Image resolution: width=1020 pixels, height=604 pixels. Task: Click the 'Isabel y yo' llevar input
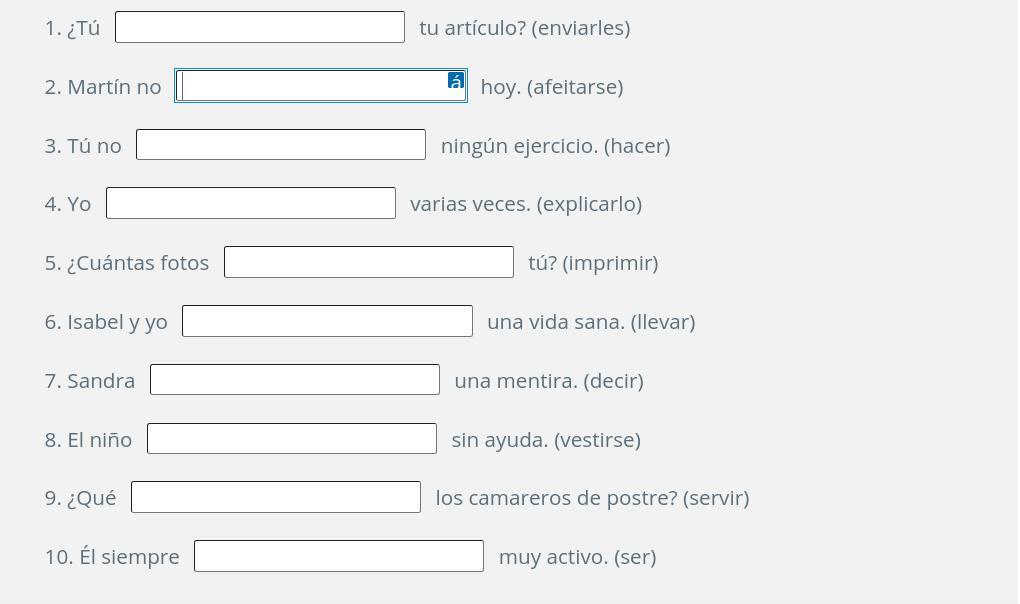pyautogui.click(x=327, y=321)
